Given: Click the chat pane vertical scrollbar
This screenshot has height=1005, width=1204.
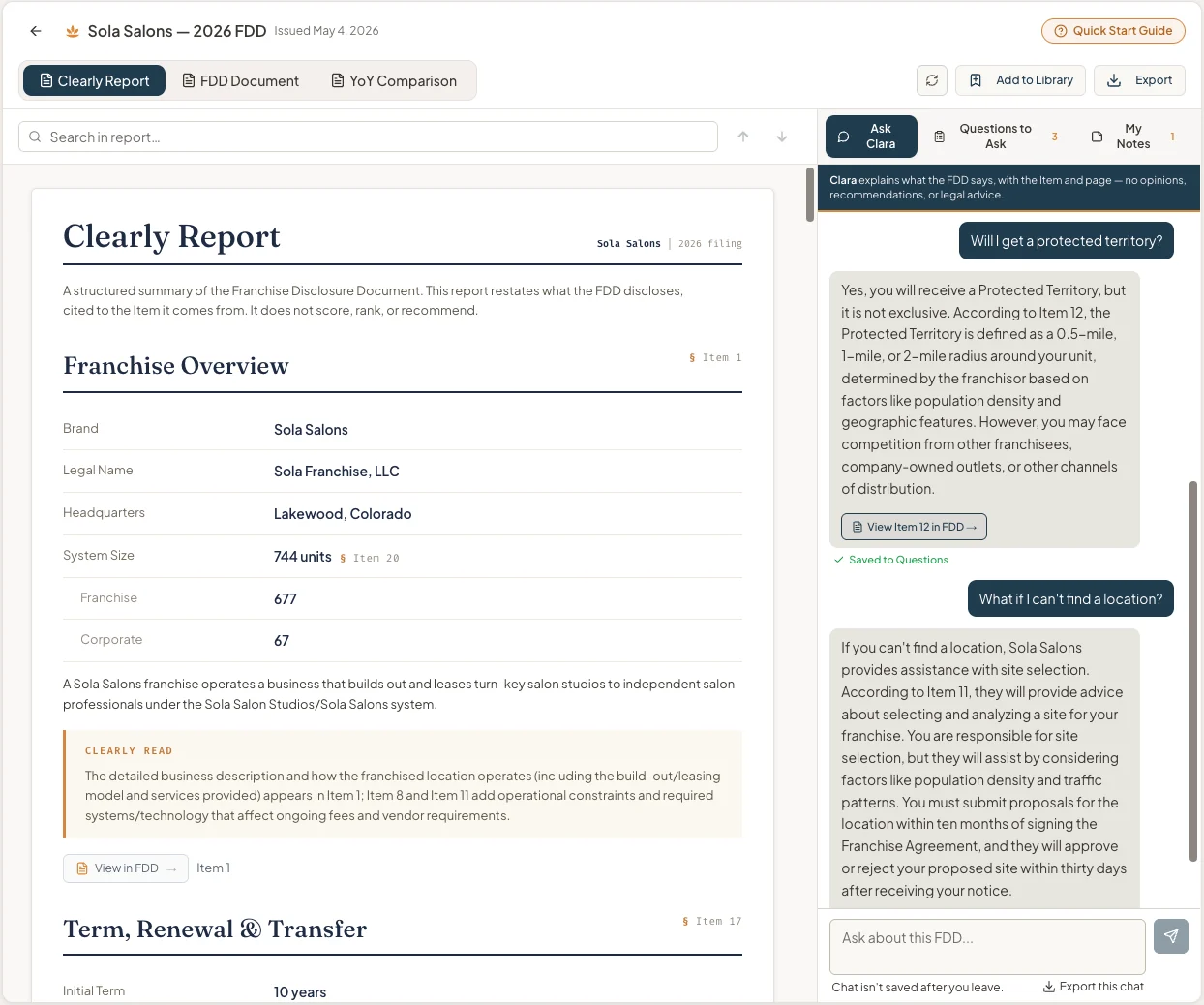Looking at the screenshot, I should (1193, 670).
